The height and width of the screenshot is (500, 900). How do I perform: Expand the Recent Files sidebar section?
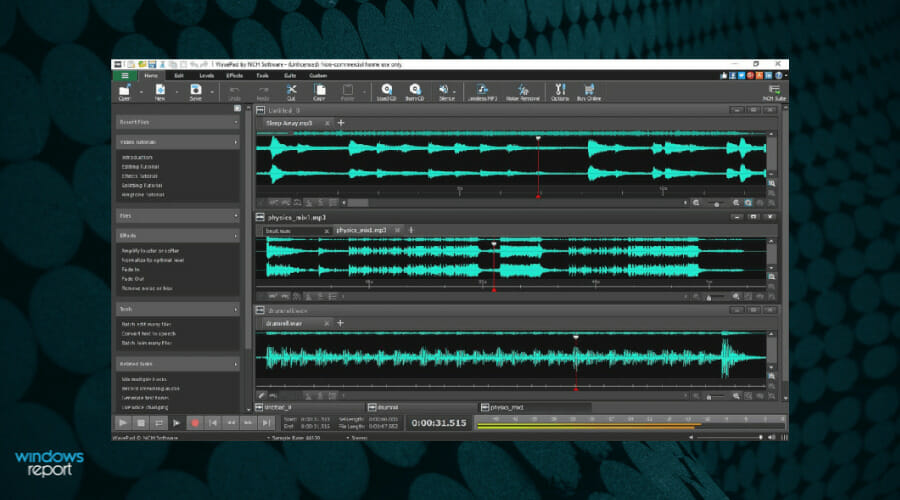(x=178, y=122)
